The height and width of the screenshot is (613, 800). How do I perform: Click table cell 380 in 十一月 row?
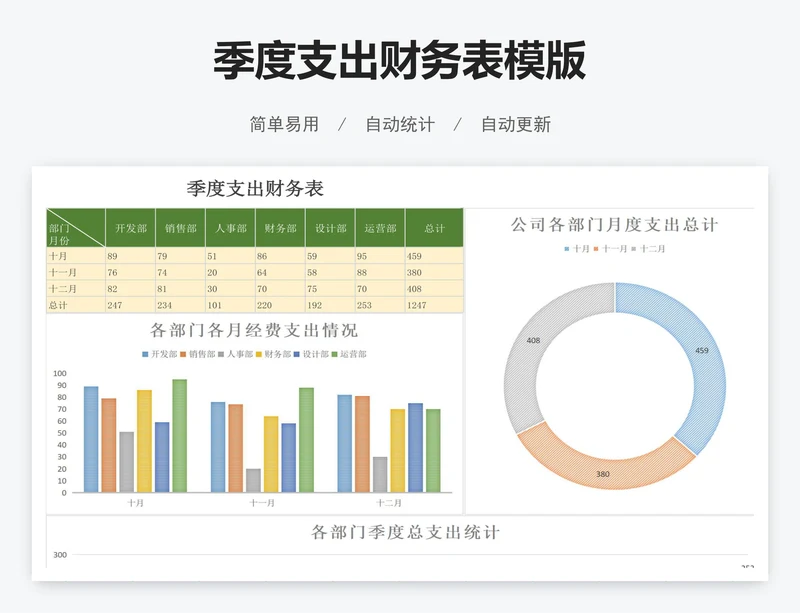pos(434,273)
